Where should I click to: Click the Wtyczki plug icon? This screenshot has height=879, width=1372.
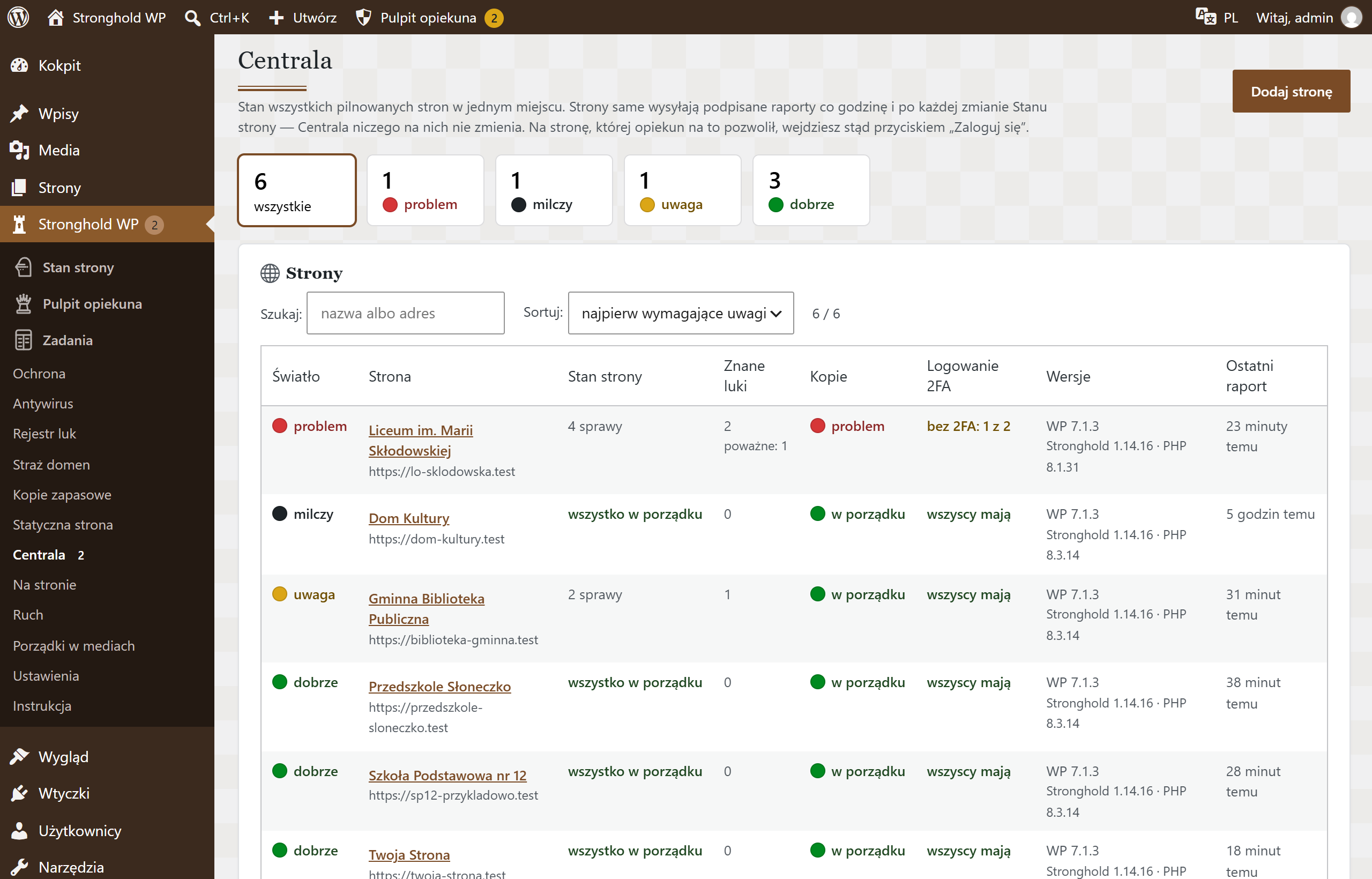coord(19,793)
